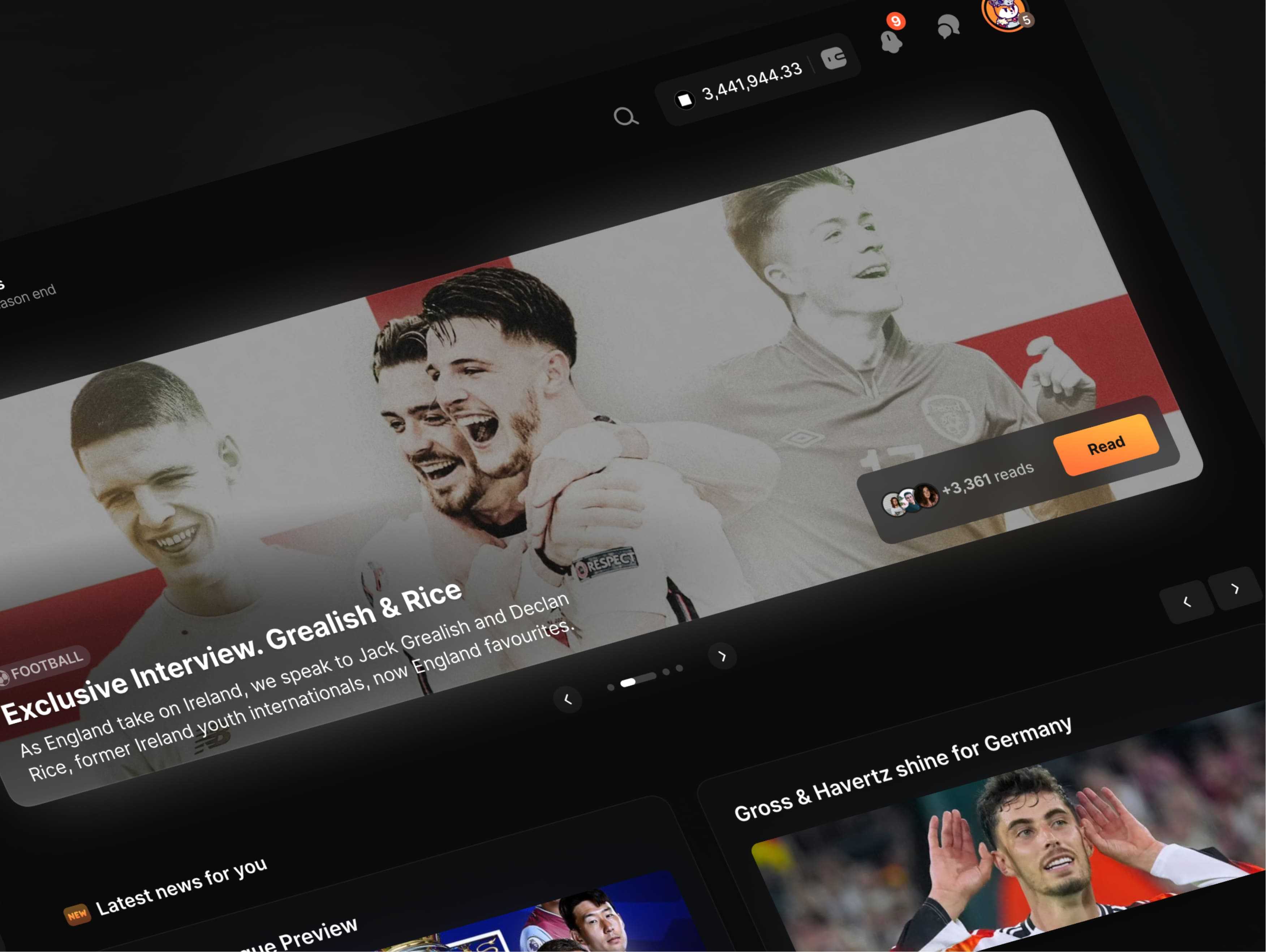The width and height of the screenshot is (1266, 952).
Task: Open the search magnifier icon
Action: coord(625,117)
